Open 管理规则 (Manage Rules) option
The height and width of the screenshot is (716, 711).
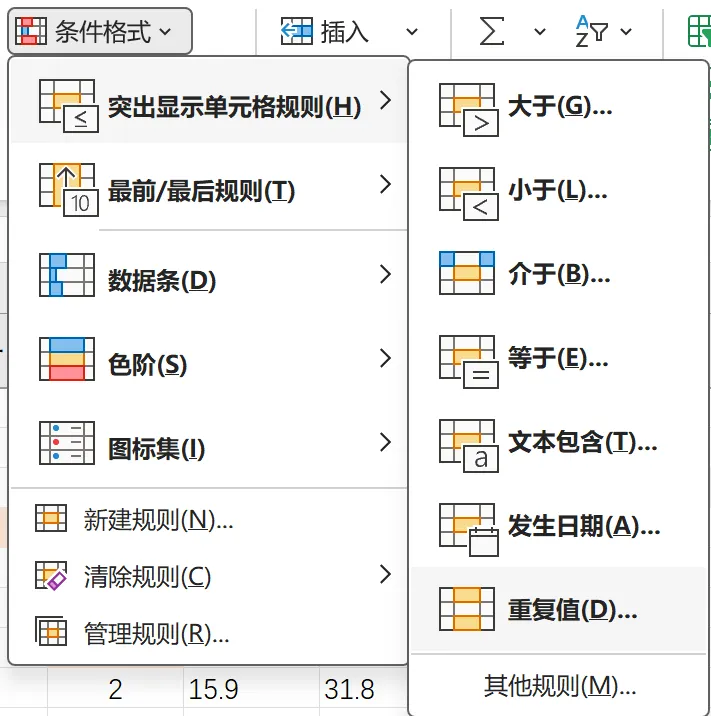click(157, 633)
